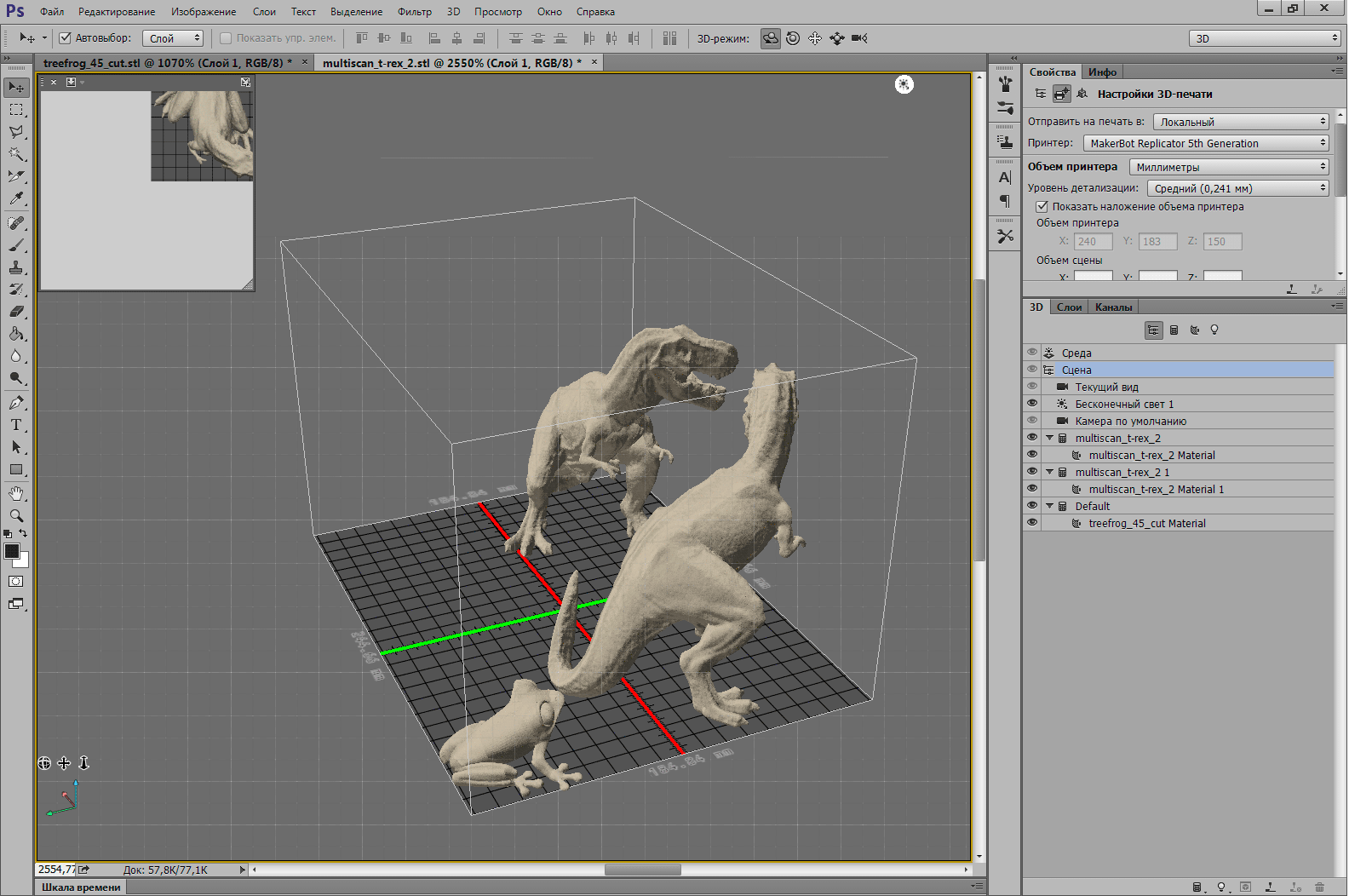Screen dimensions: 1349x896
Task: Open the treefrog_45_cut.stl document tab
Action: click(x=166, y=63)
